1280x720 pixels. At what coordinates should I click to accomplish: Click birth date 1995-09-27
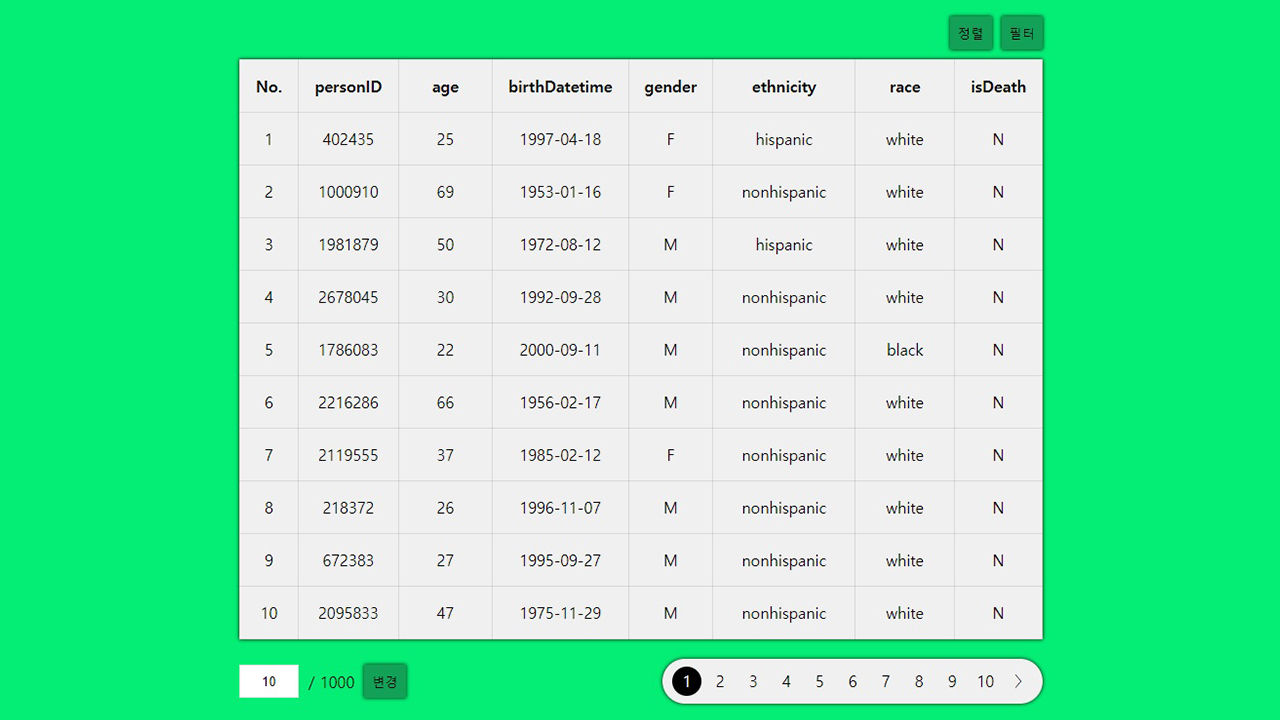pos(560,561)
